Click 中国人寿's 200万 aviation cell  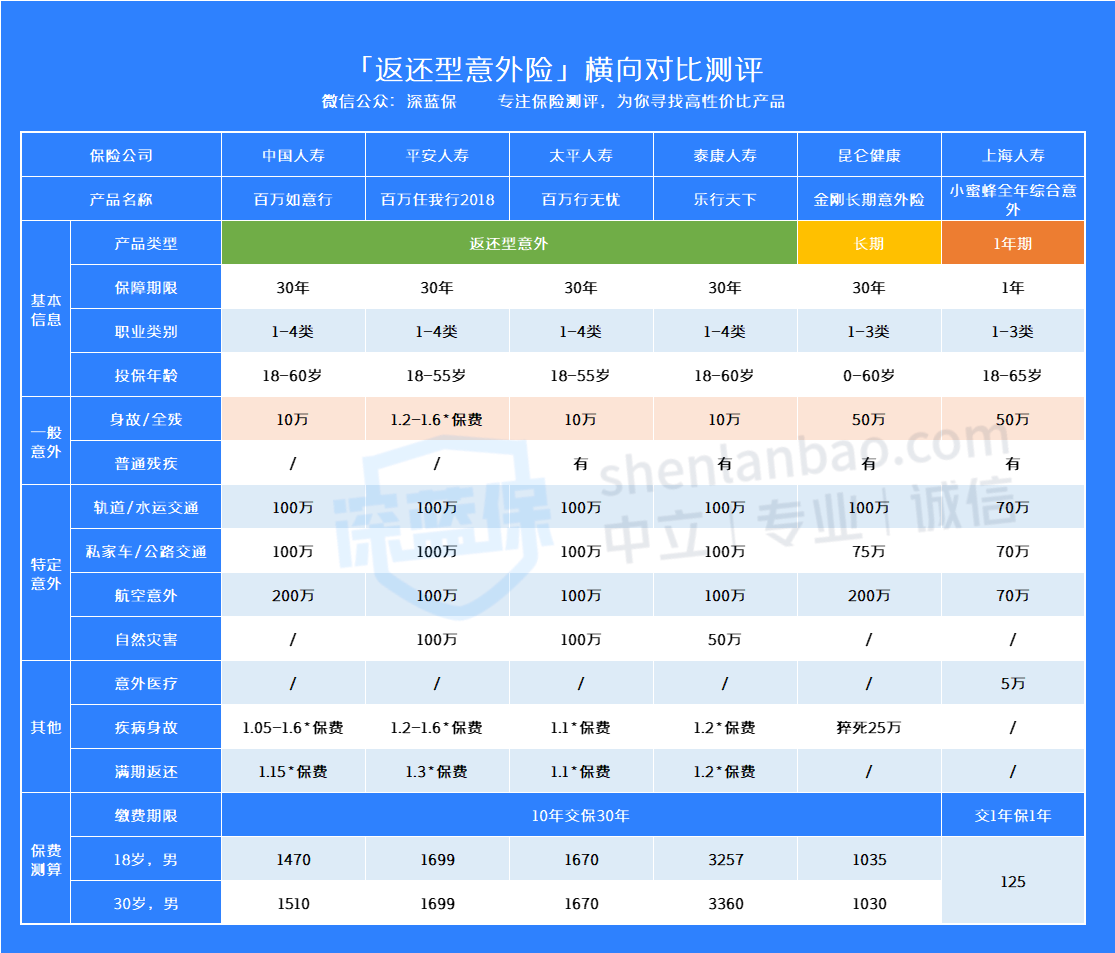[293, 595]
